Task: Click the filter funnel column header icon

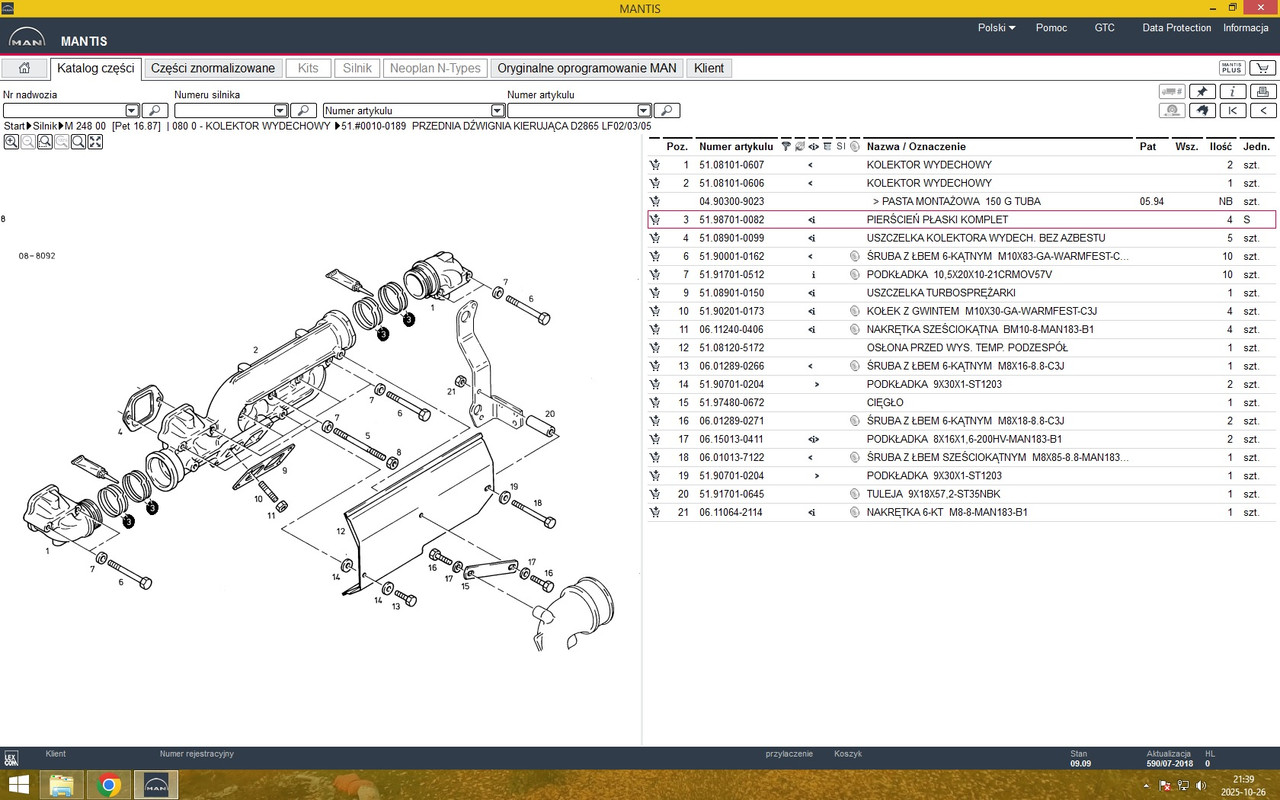Action: (x=786, y=146)
